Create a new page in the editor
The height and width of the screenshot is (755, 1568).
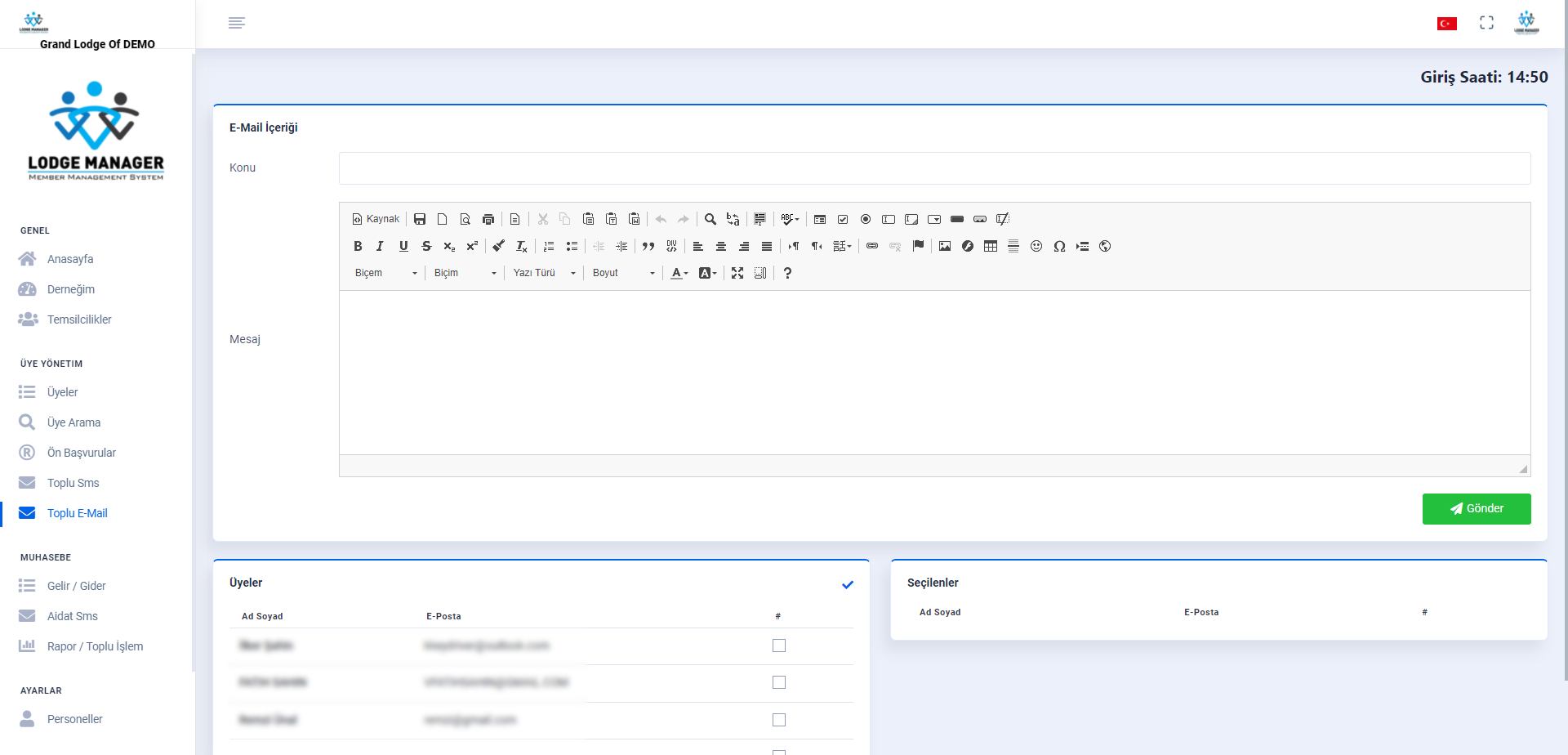(x=443, y=219)
